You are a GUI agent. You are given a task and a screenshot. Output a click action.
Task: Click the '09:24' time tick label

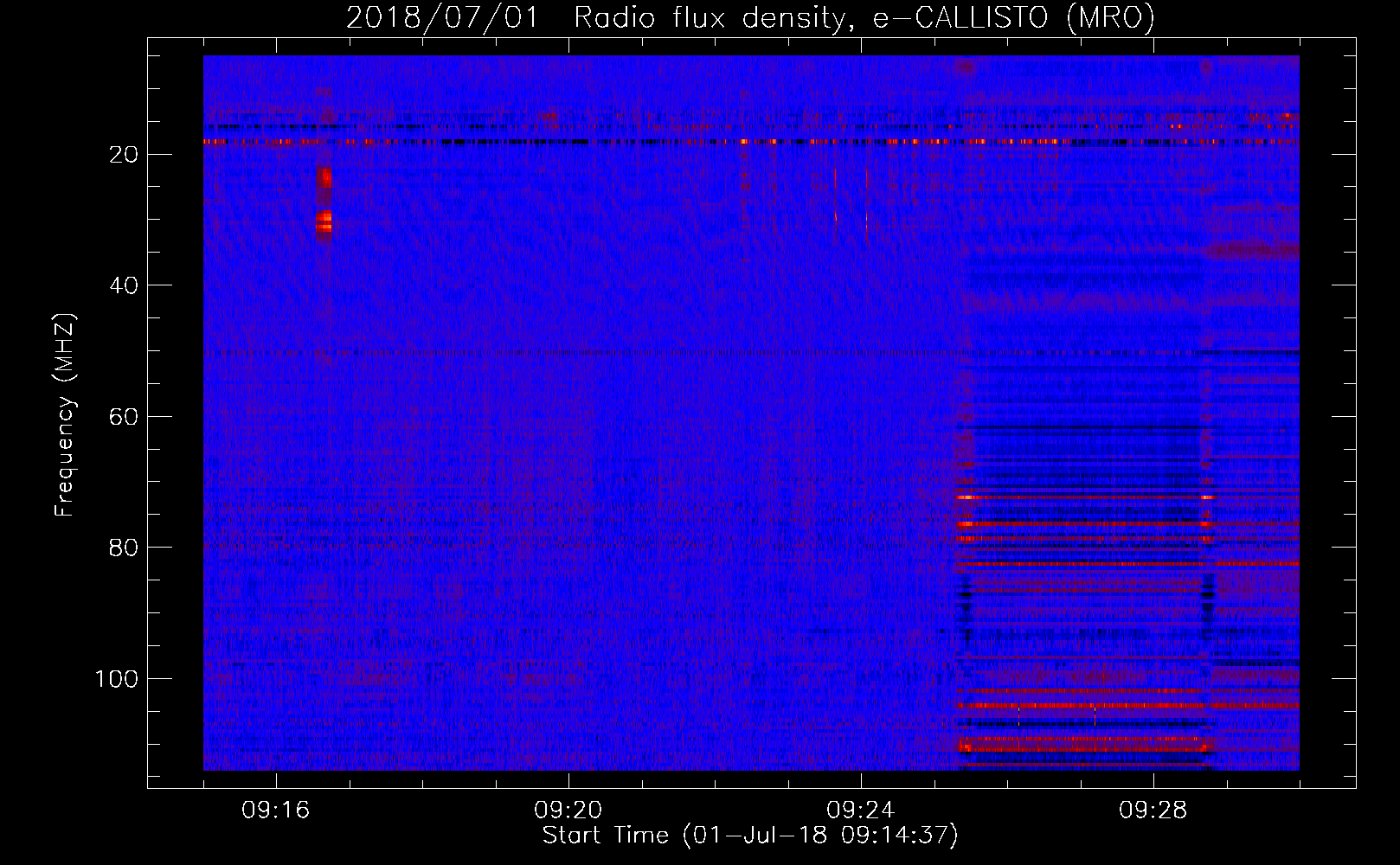pos(860,811)
